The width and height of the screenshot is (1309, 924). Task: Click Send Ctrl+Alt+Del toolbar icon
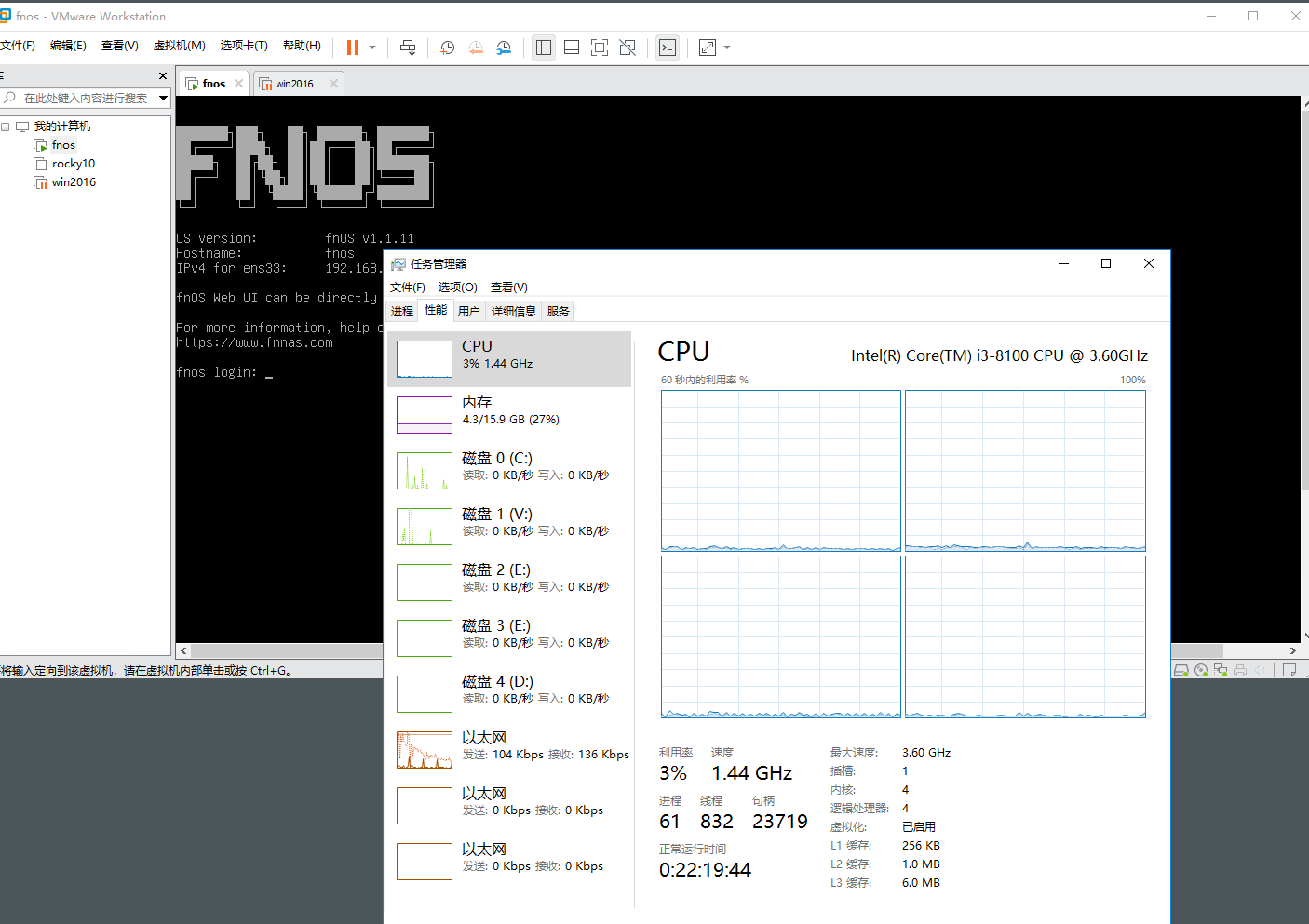coord(408,47)
